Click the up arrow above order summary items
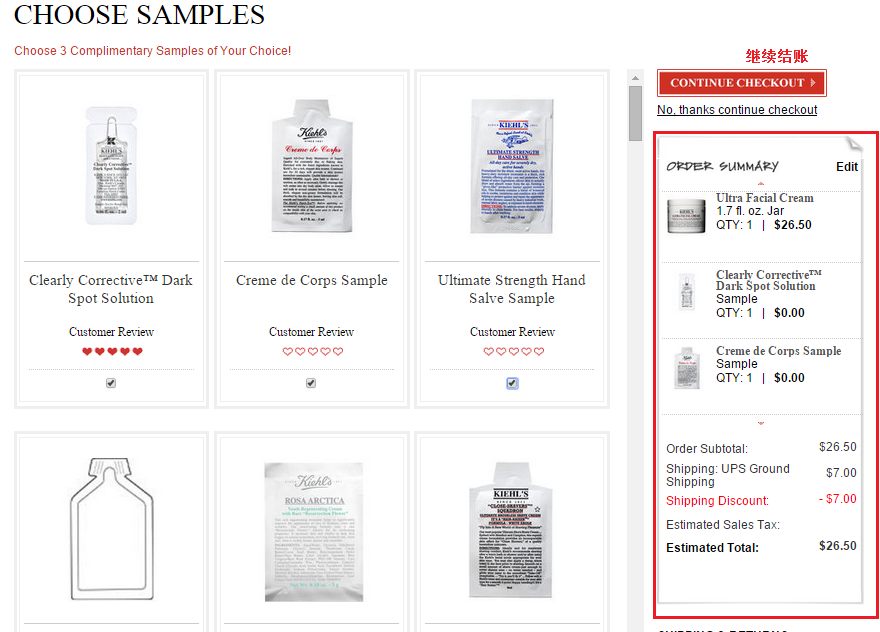 [x=761, y=184]
